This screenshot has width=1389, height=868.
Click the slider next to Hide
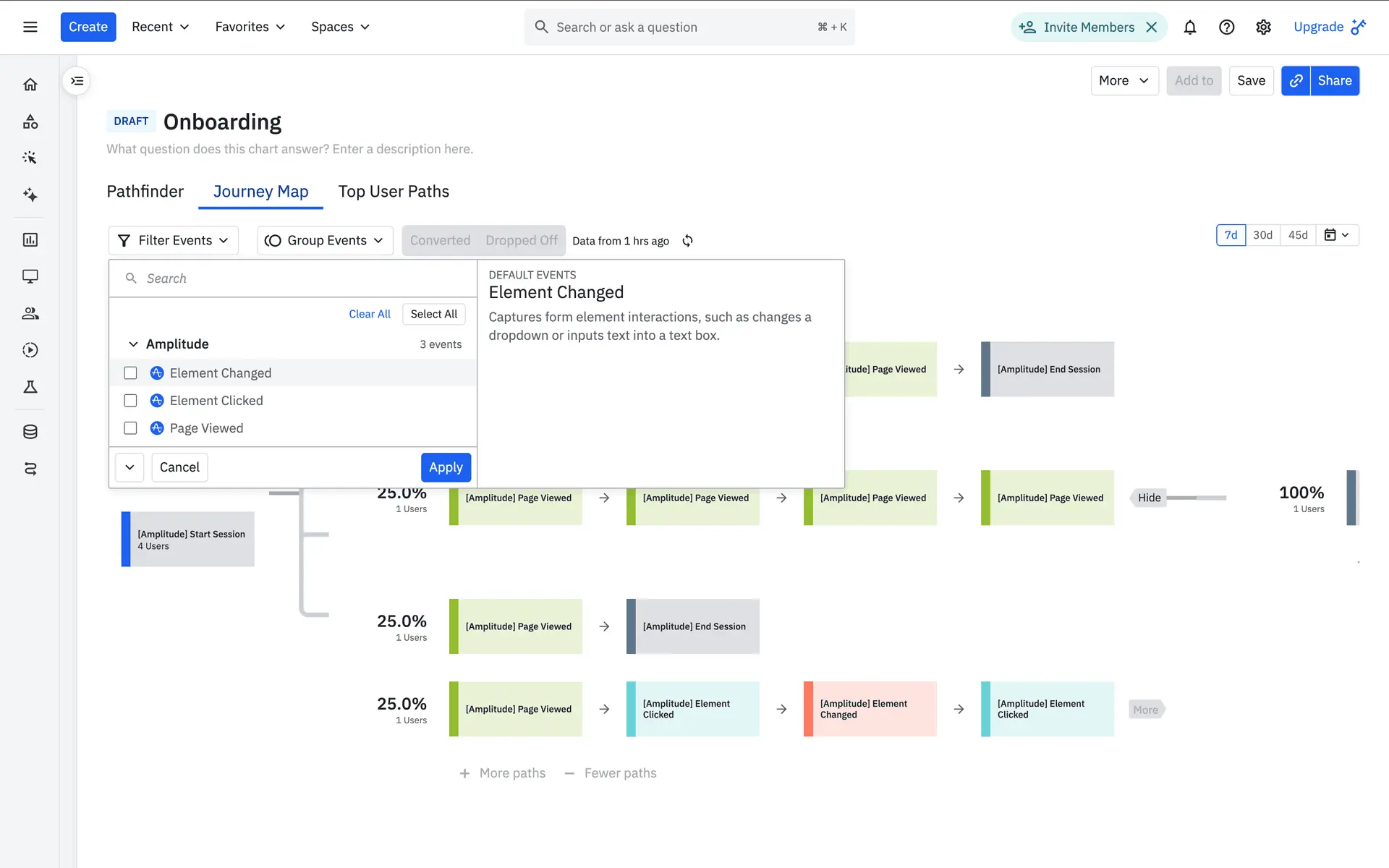[x=1196, y=498]
